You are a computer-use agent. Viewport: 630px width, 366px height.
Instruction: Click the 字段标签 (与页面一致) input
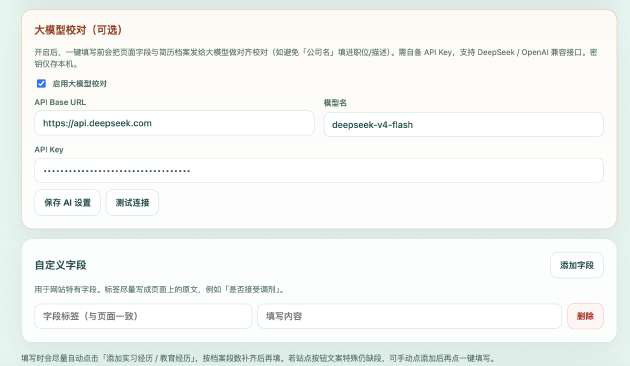click(x=143, y=316)
